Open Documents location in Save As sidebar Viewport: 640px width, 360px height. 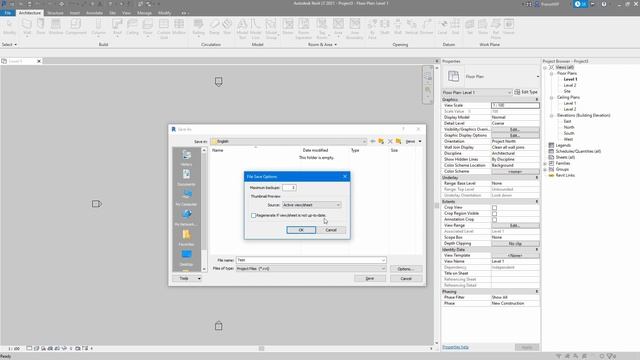pos(187,178)
